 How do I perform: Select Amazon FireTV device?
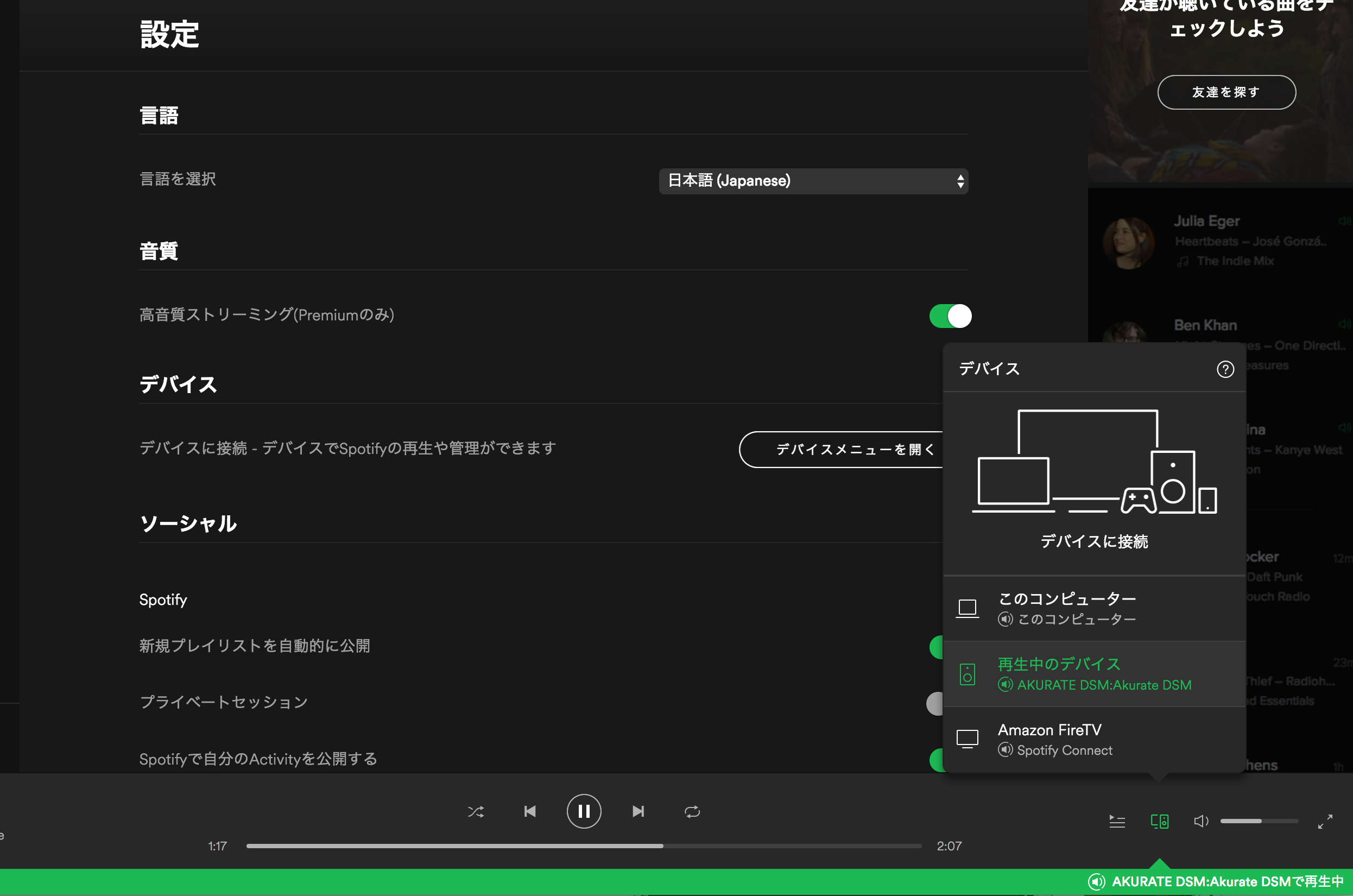[1094, 740]
